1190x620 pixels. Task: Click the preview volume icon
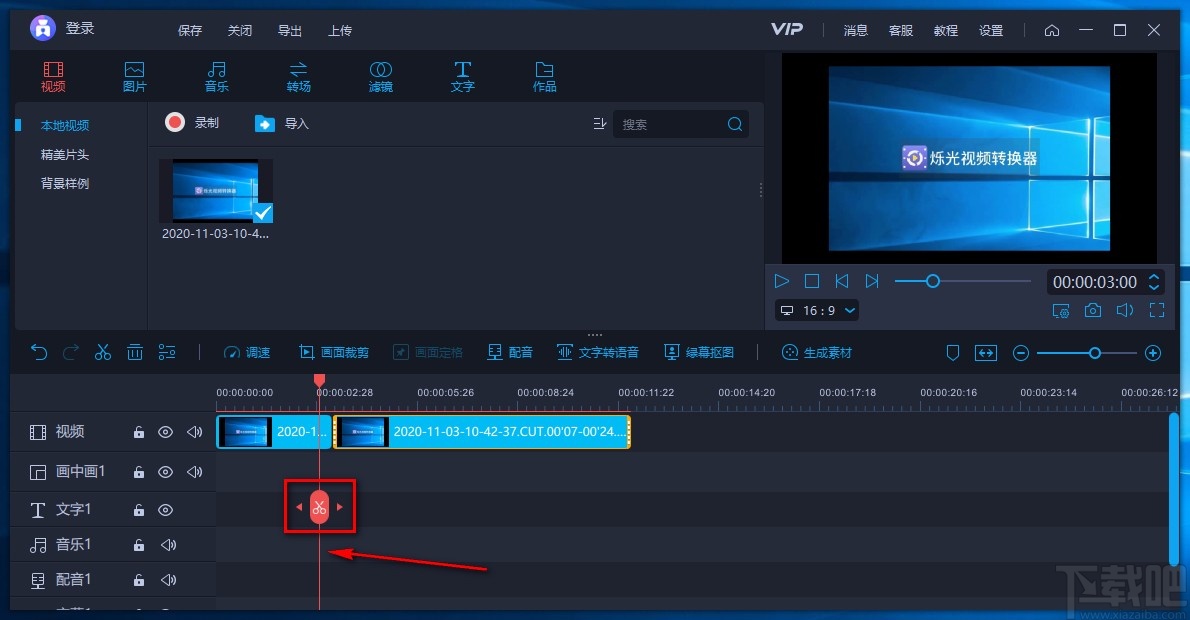click(x=1125, y=310)
